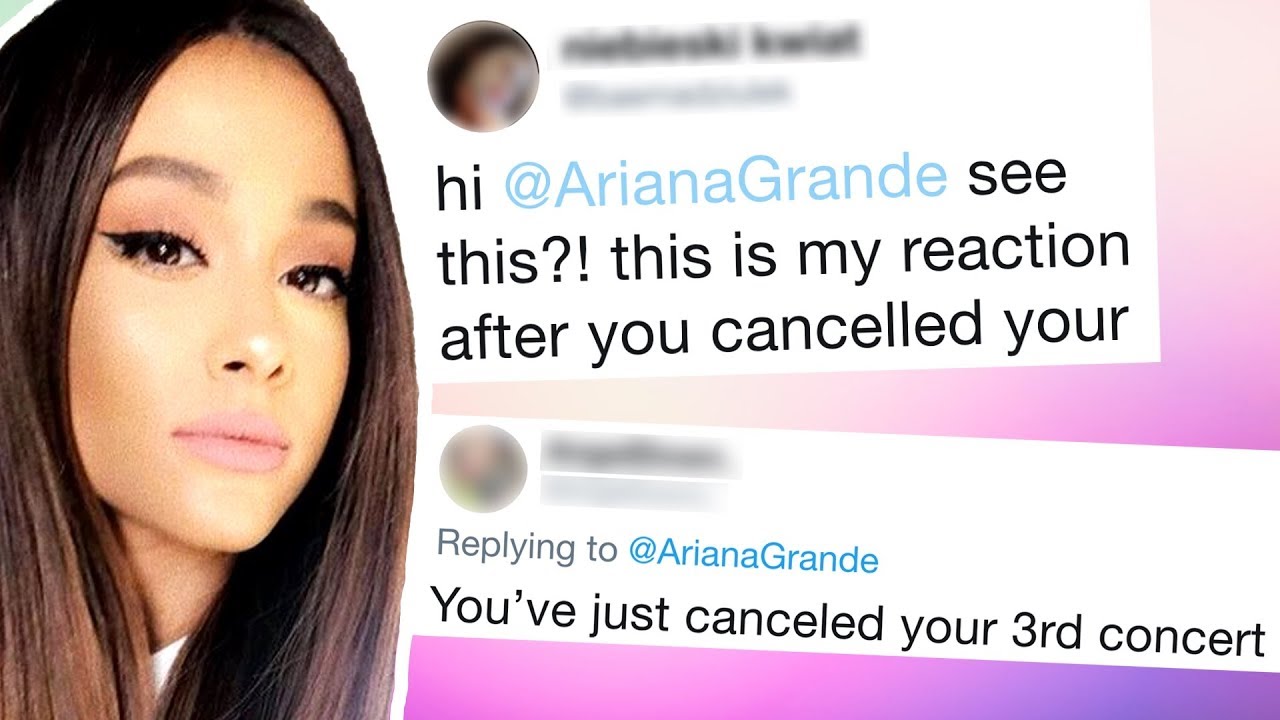Open the @ArianaGrande mention after "hi"
Screen dimensions: 1280x720
click(725, 180)
